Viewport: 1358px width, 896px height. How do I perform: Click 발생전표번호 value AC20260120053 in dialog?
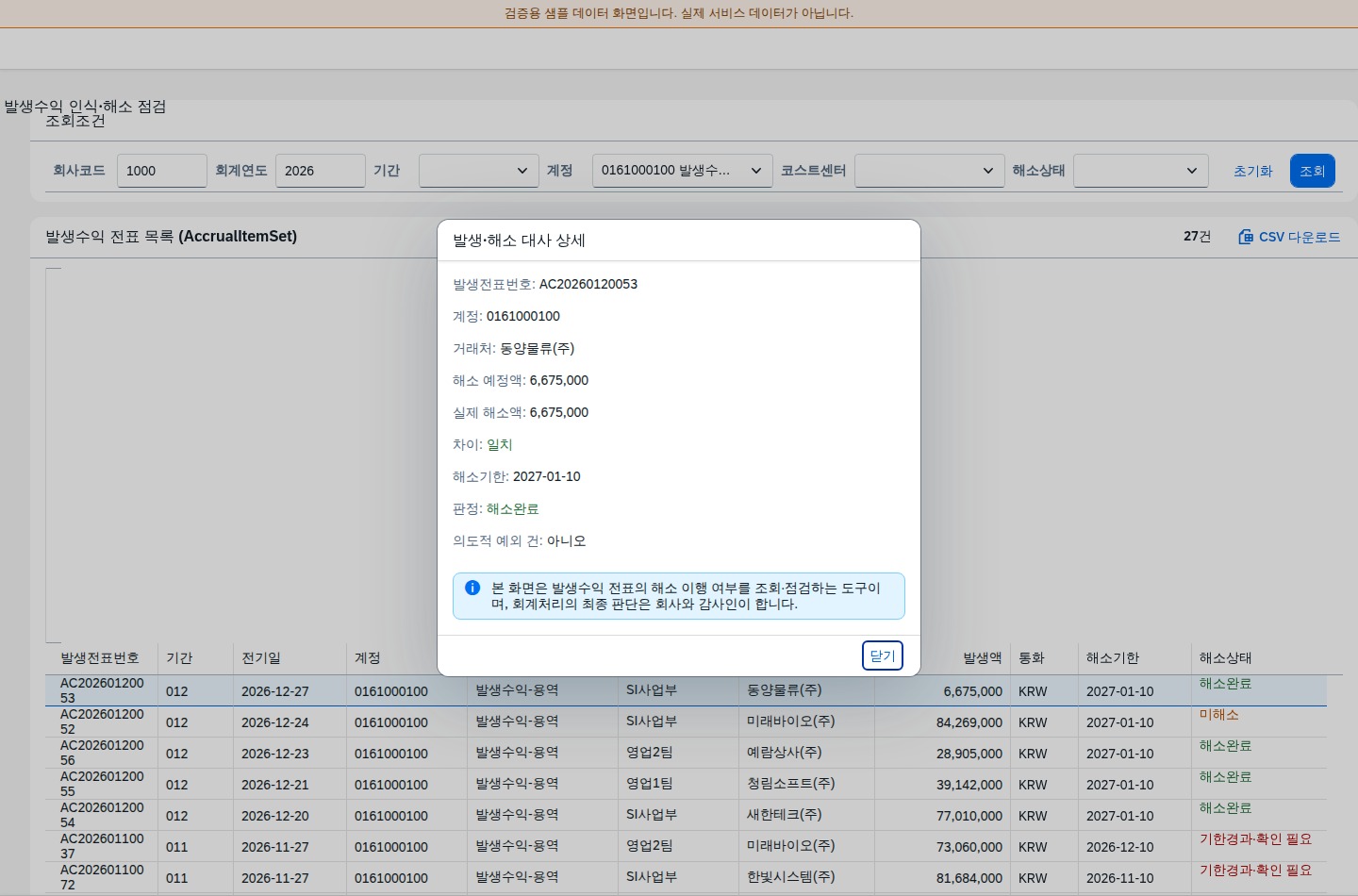click(588, 284)
